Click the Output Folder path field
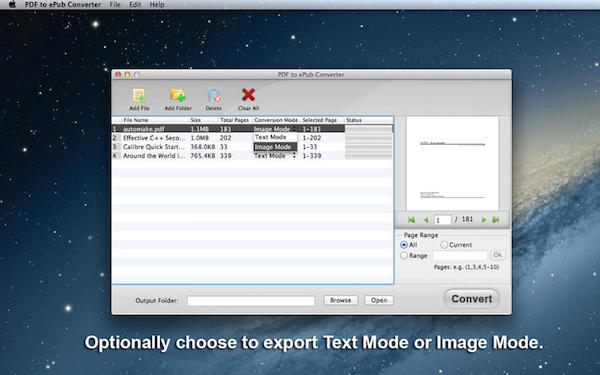The height and width of the screenshot is (375, 600). (x=251, y=301)
